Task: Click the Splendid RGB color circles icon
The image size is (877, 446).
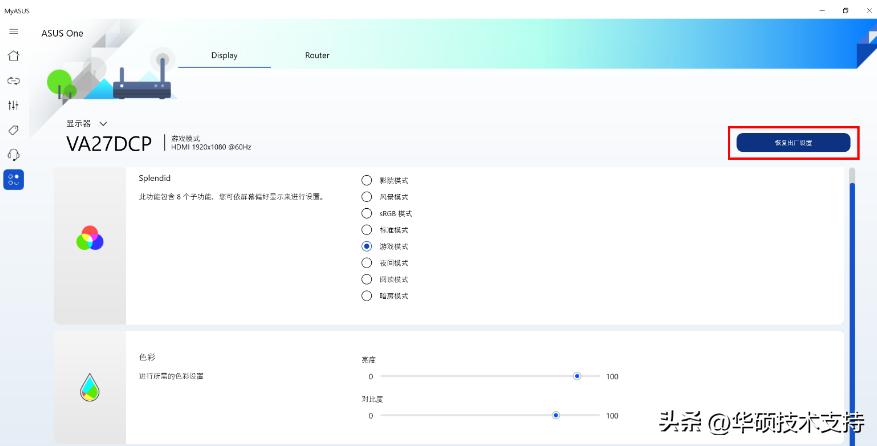Action: (89, 238)
